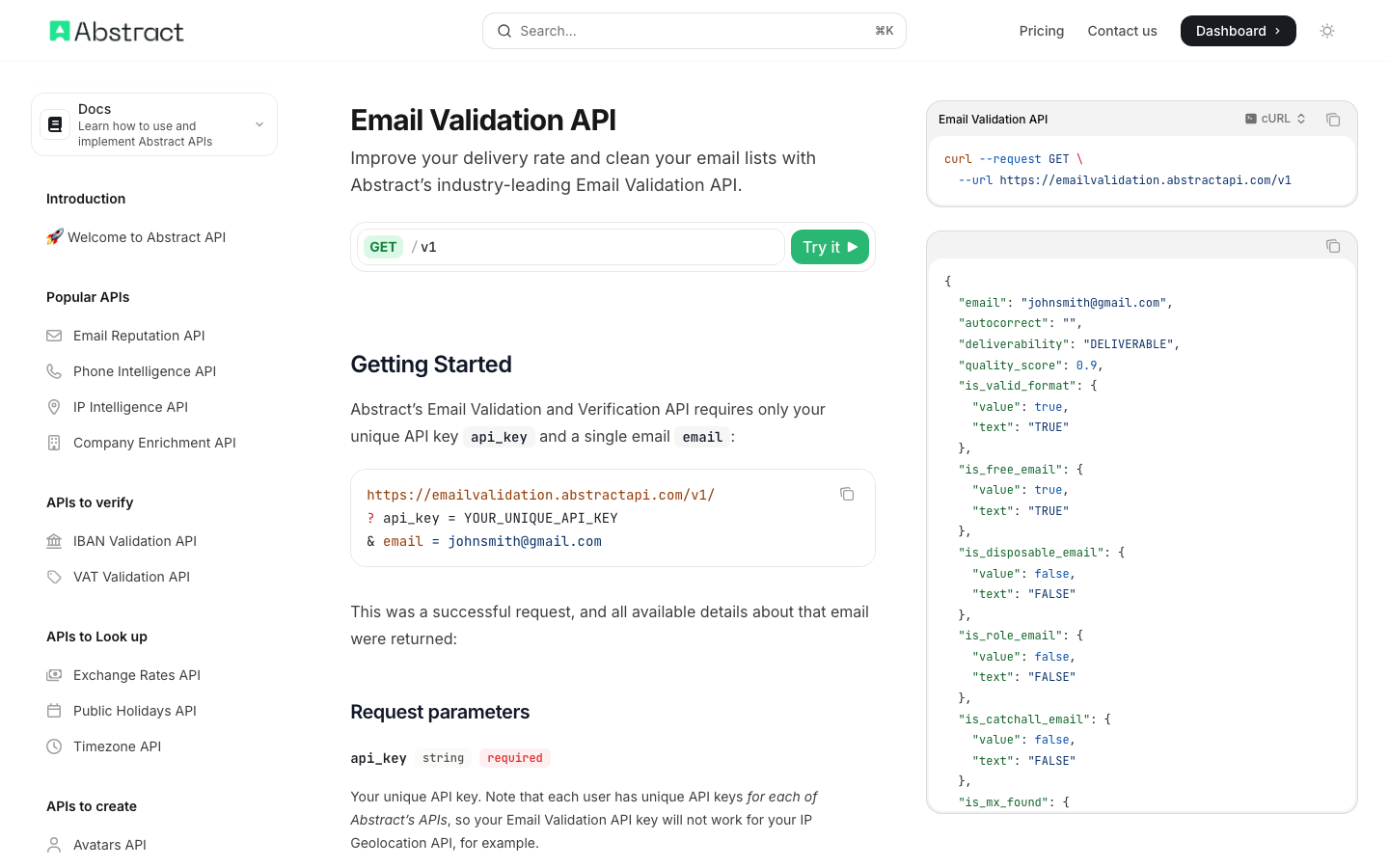Screen dimensions: 1389x868
Task: Click the bank icon for IBAN Validation
Action: [54, 541]
